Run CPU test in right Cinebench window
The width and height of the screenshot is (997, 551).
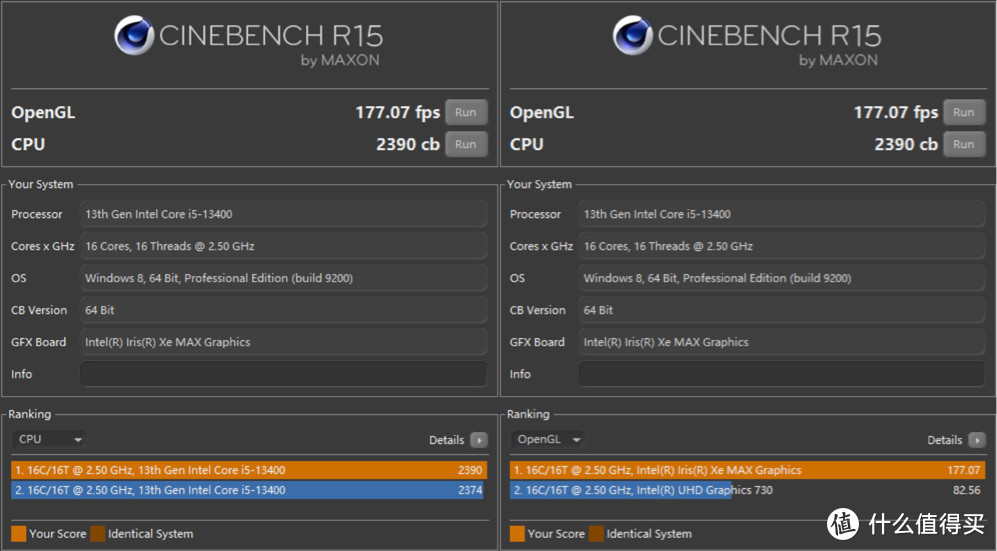964,144
